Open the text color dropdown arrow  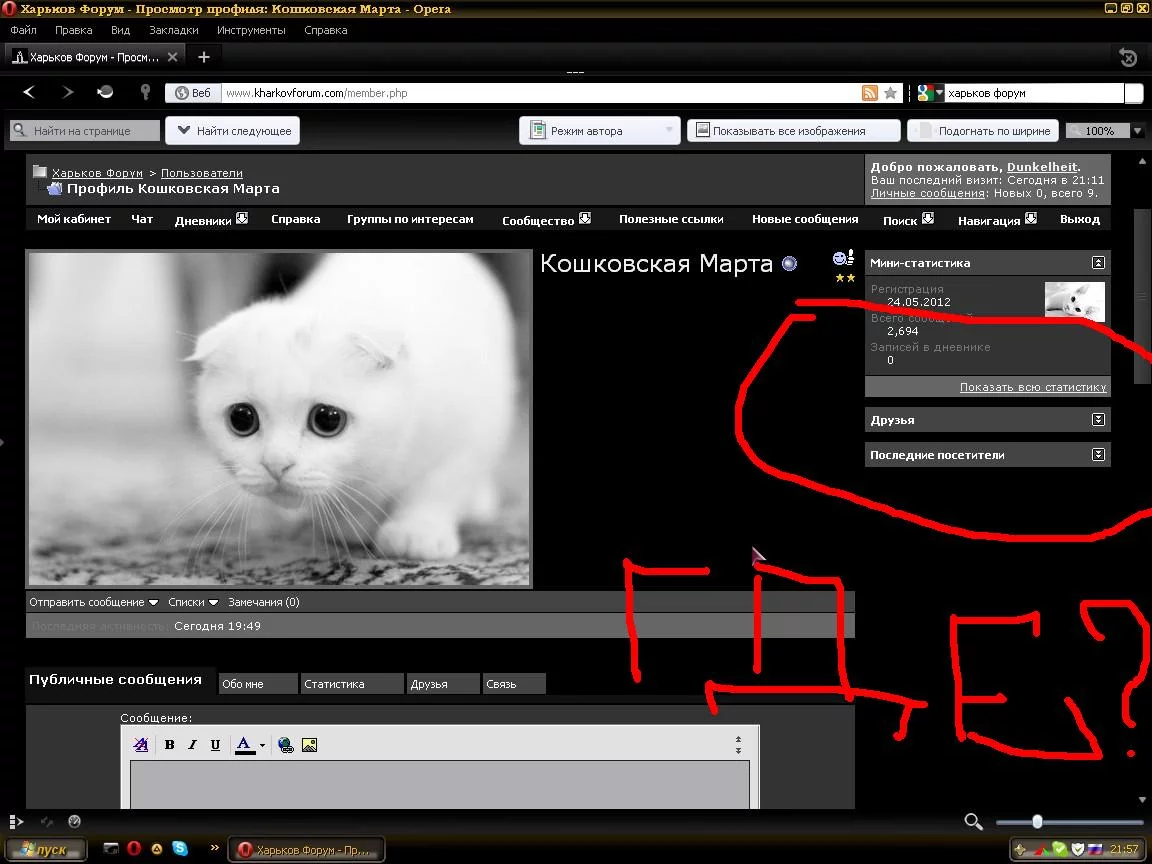262,746
